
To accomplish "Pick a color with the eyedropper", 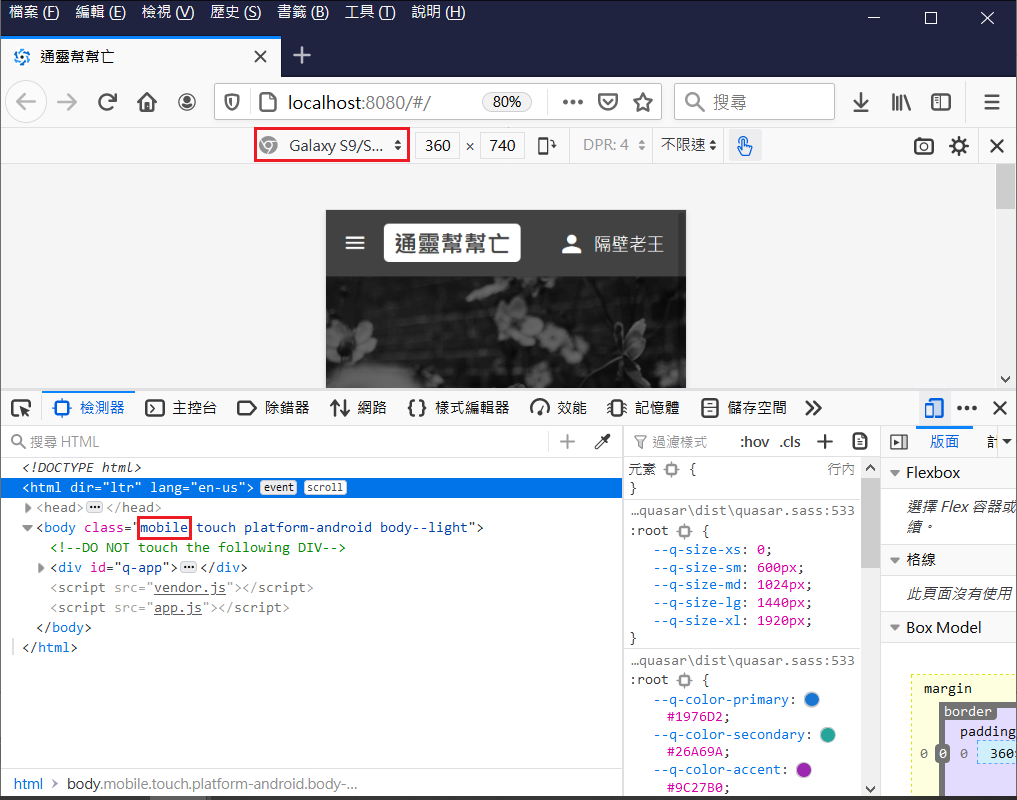I will point(603,442).
